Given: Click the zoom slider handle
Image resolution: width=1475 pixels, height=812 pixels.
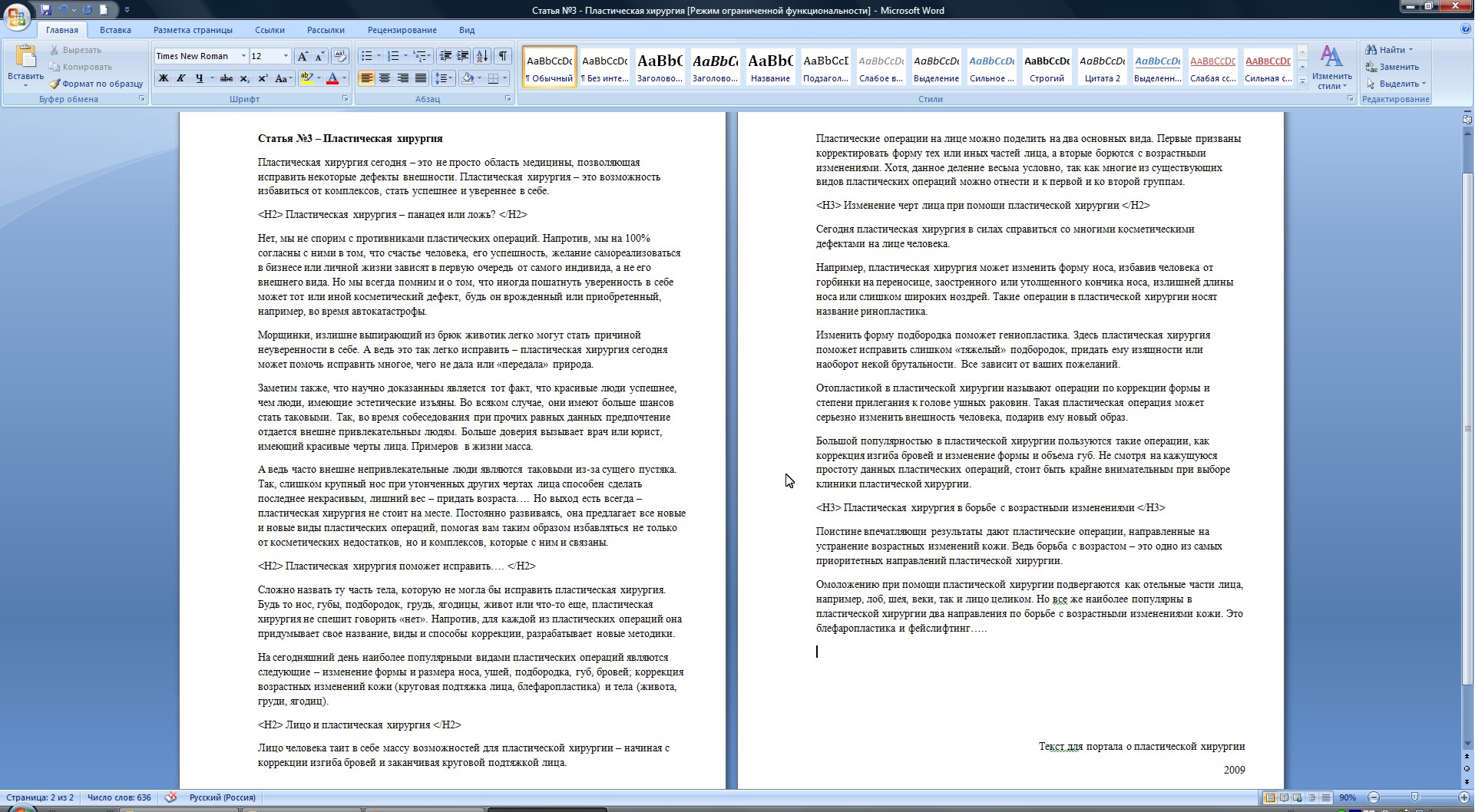Looking at the screenshot, I should [x=1414, y=797].
